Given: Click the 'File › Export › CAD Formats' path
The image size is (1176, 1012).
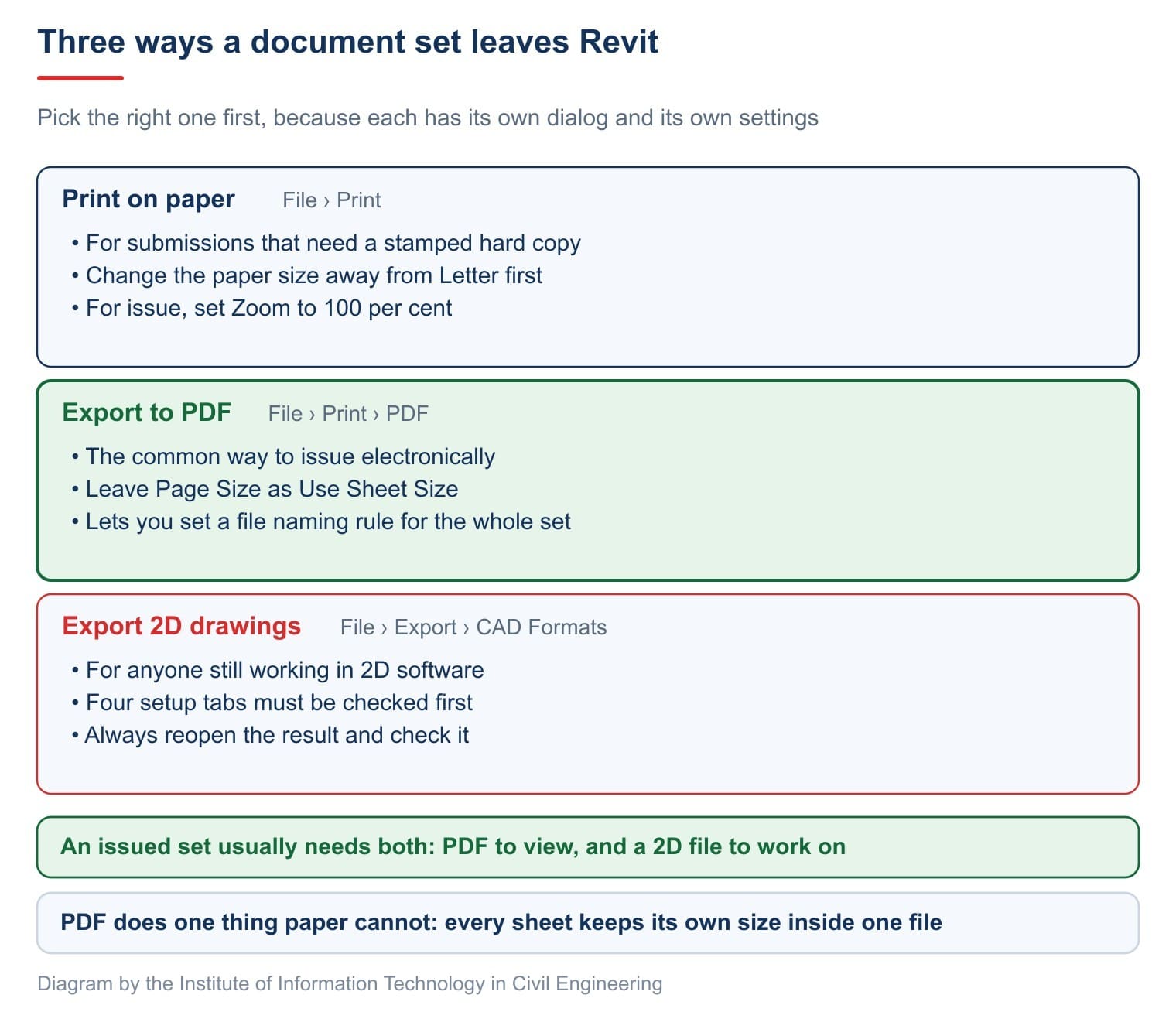Looking at the screenshot, I should pyautogui.click(x=473, y=627).
